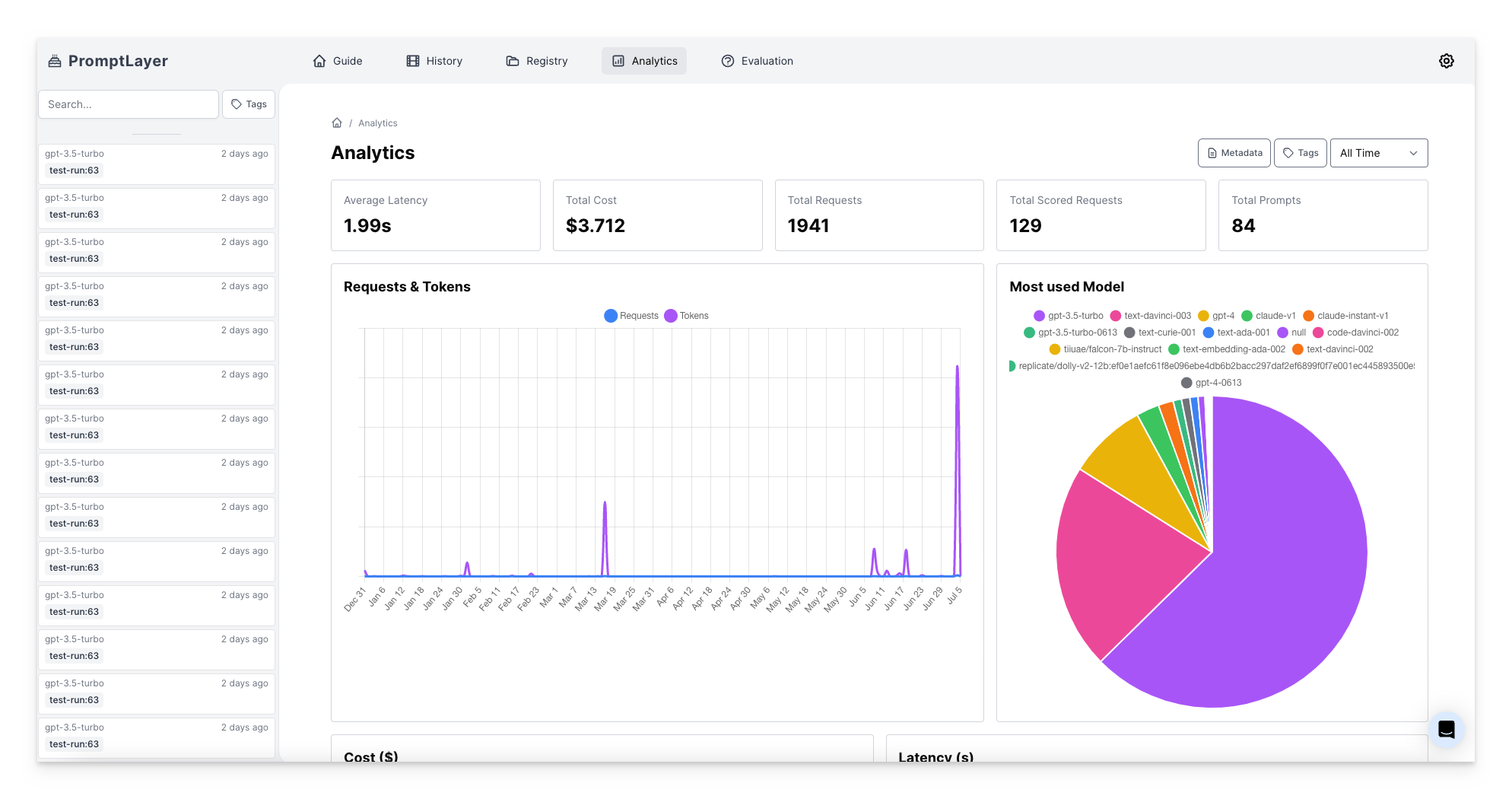1512x799 pixels.
Task: Click the sidebar Search input field
Action: (129, 104)
